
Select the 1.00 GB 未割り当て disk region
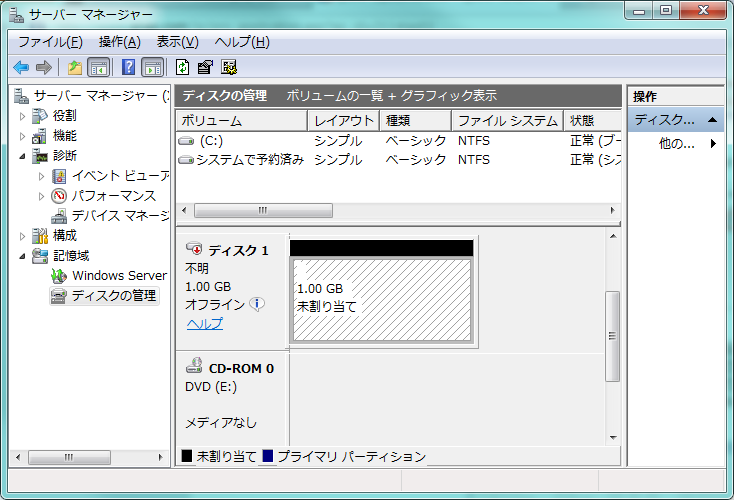pyautogui.click(x=382, y=300)
